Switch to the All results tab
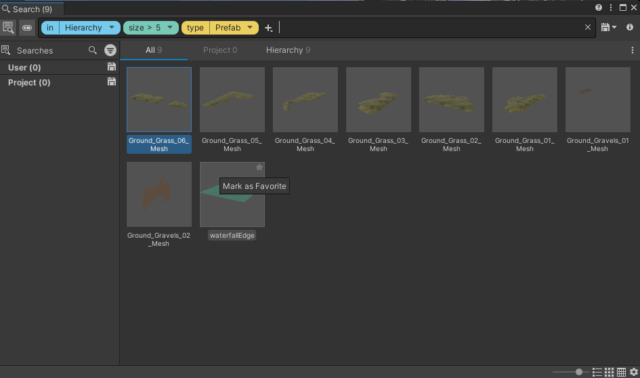Screen dimensions: 640x378 click(x=153, y=50)
